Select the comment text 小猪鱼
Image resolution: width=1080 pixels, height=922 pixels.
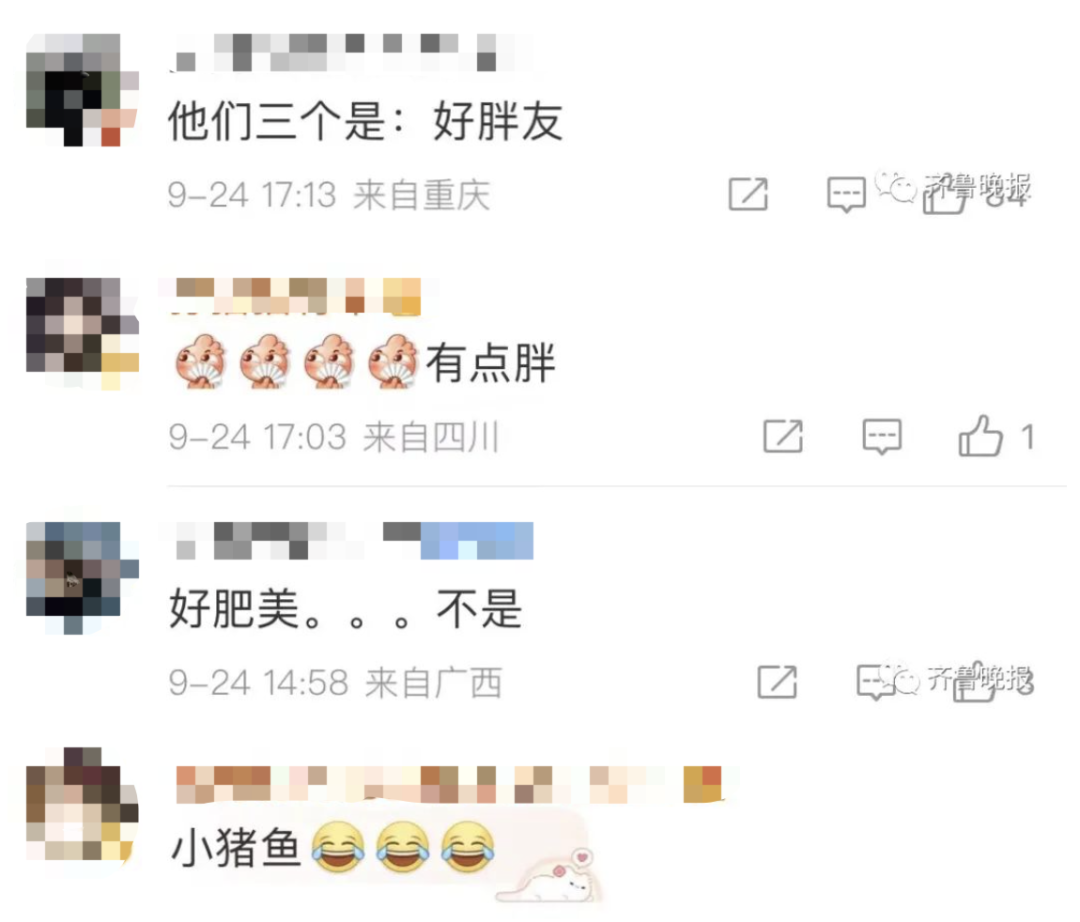pyautogui.click(x=236, y=847)
